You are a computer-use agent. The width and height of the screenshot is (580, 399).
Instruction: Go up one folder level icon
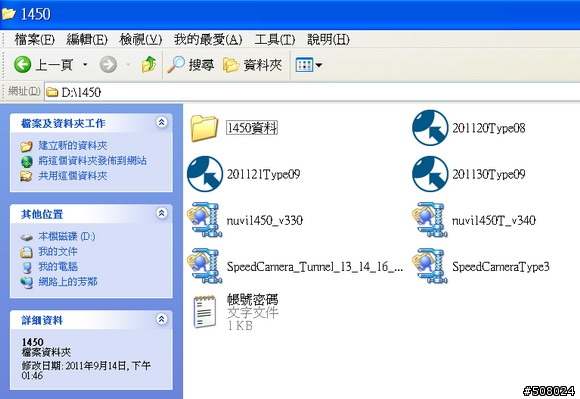click(149, 64)
